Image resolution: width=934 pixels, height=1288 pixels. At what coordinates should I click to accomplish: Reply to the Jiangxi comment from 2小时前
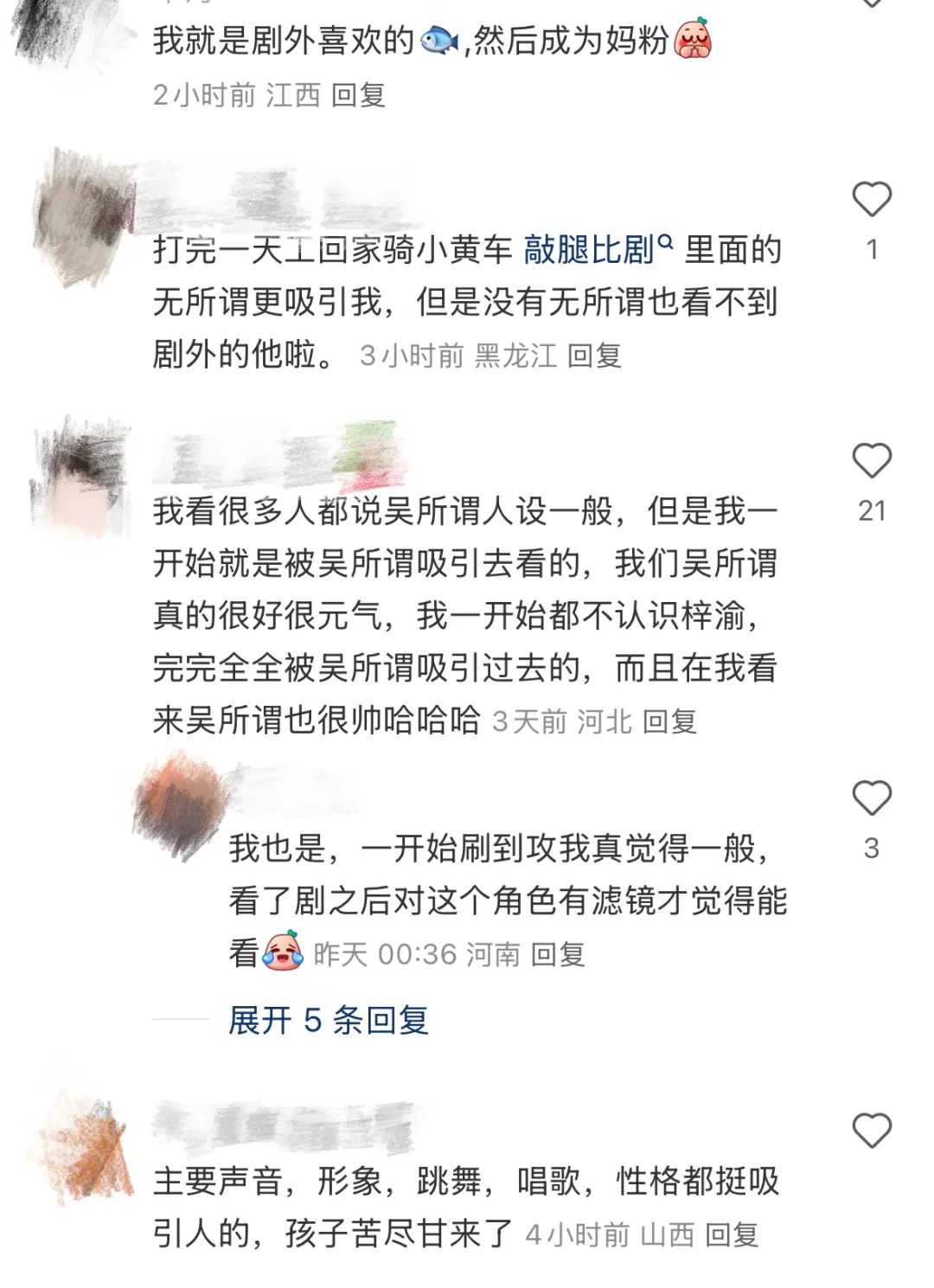click(x=358, y=94)
